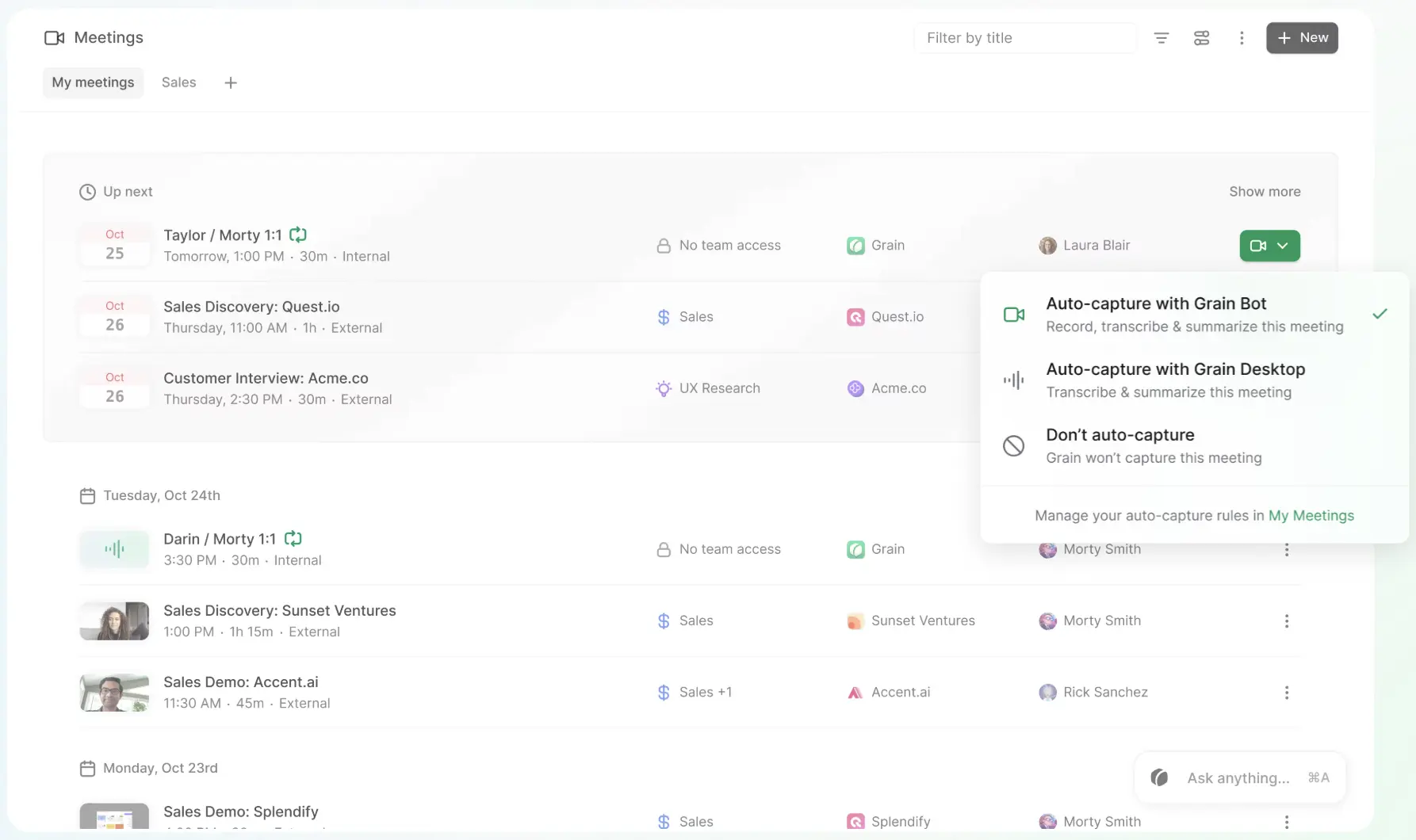Viewport: 1416px width, 840px height.
Task: Open the filter lines icon
Action: (x=1162, y=38)
